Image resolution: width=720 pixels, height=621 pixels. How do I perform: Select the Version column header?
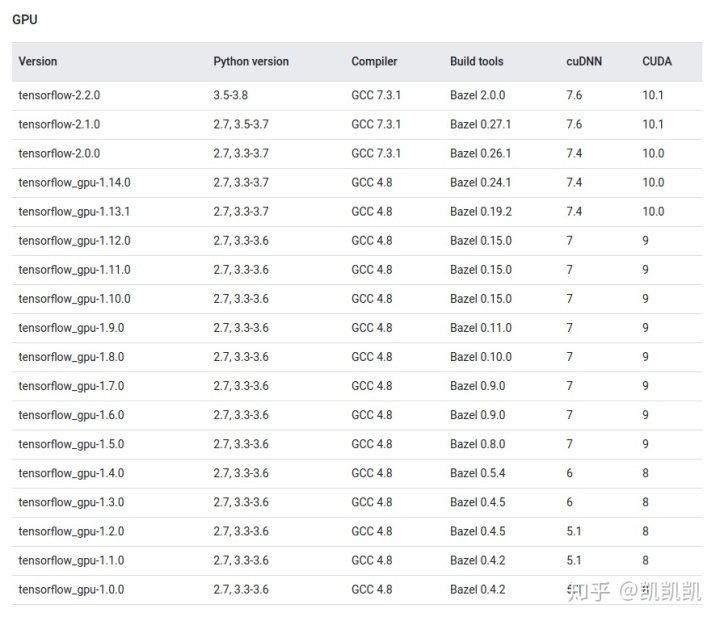[38, 62]
